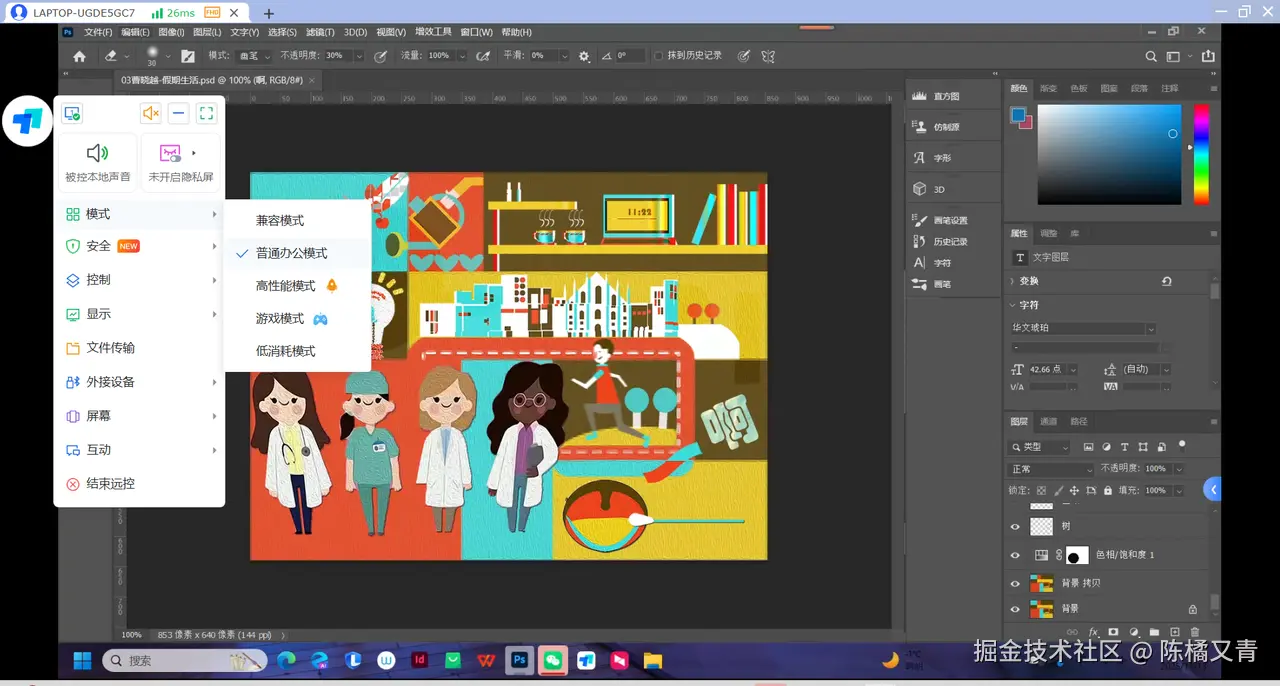Click the 被控本地声音 button

click(x=97, y=163)
